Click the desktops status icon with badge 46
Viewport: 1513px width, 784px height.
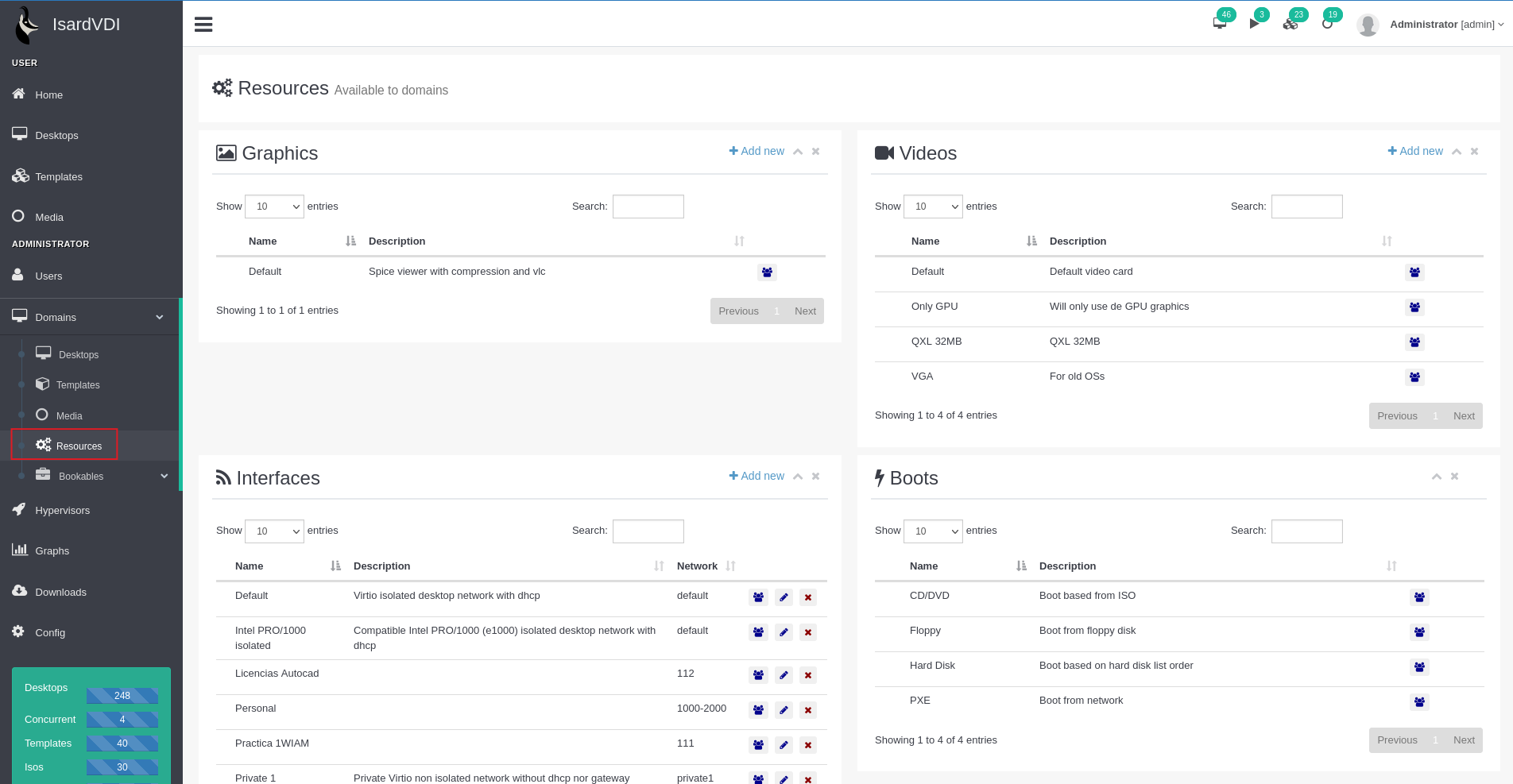click(x=1220, y=23)
